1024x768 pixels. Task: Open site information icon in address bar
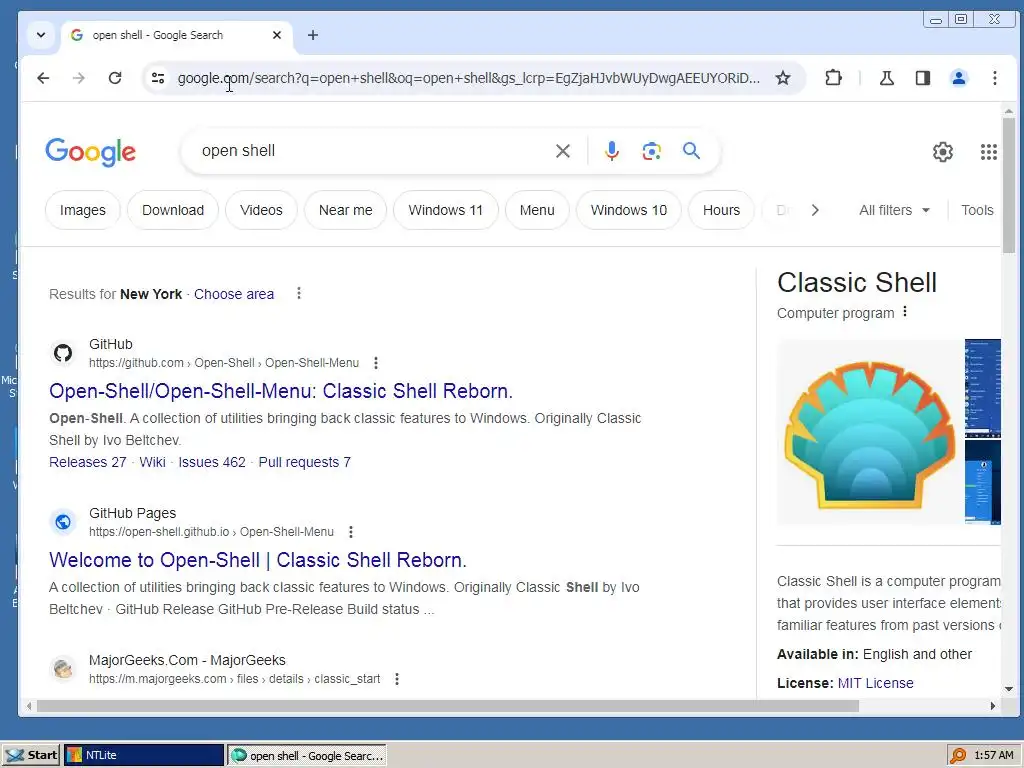pos(157,78)
